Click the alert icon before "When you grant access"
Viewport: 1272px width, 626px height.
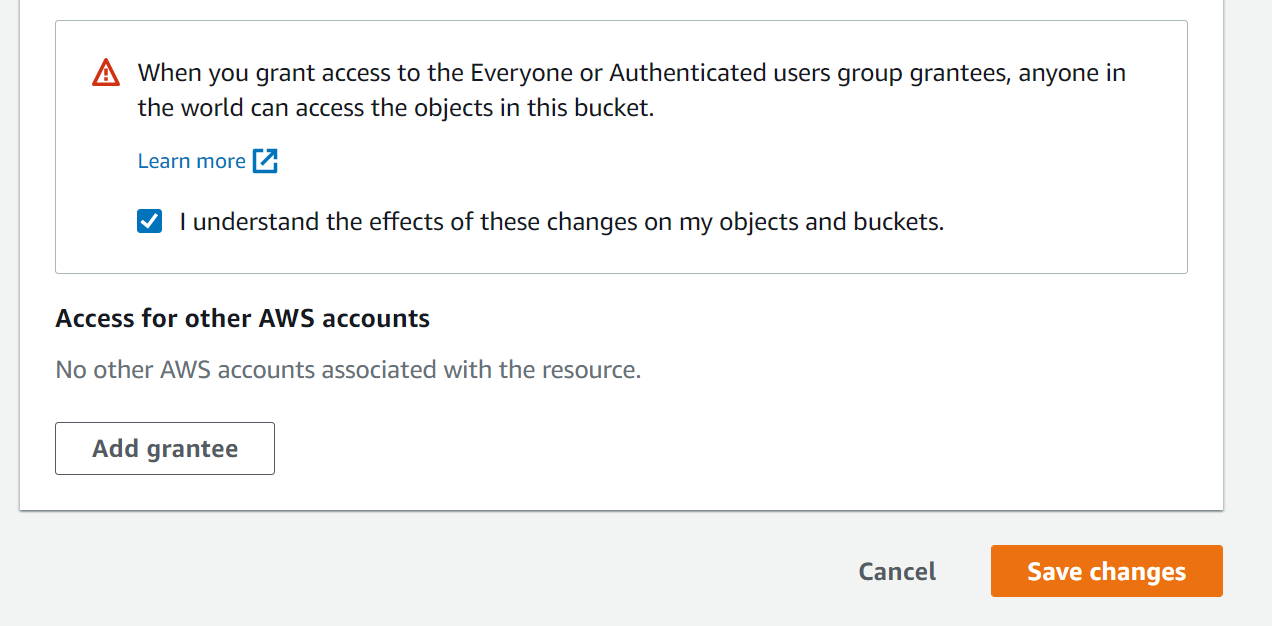[x=105, y=73]
